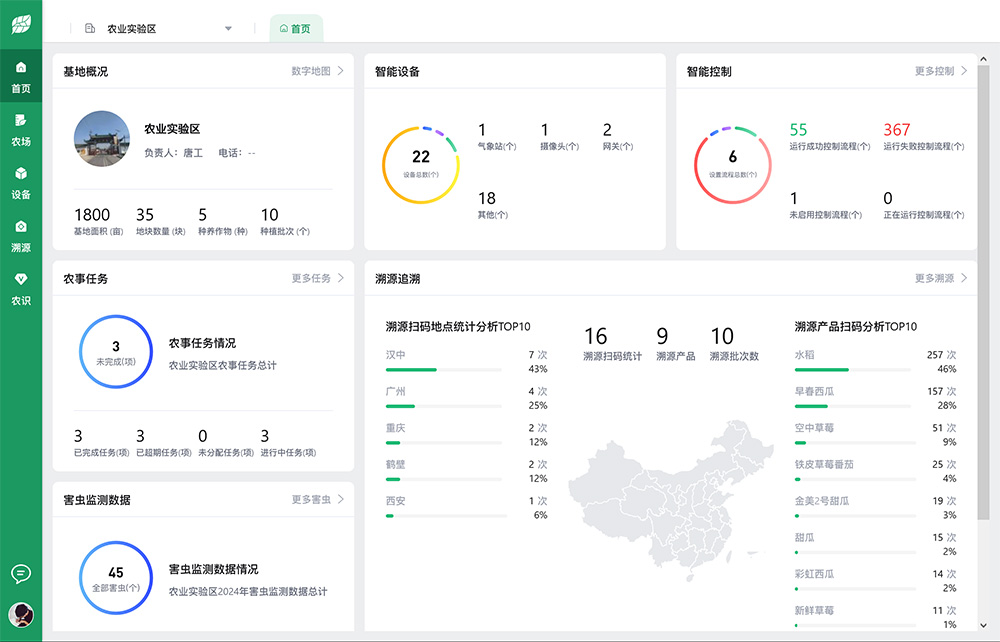Open the 首页 home sidebar icon

click(x=21, y=76)
